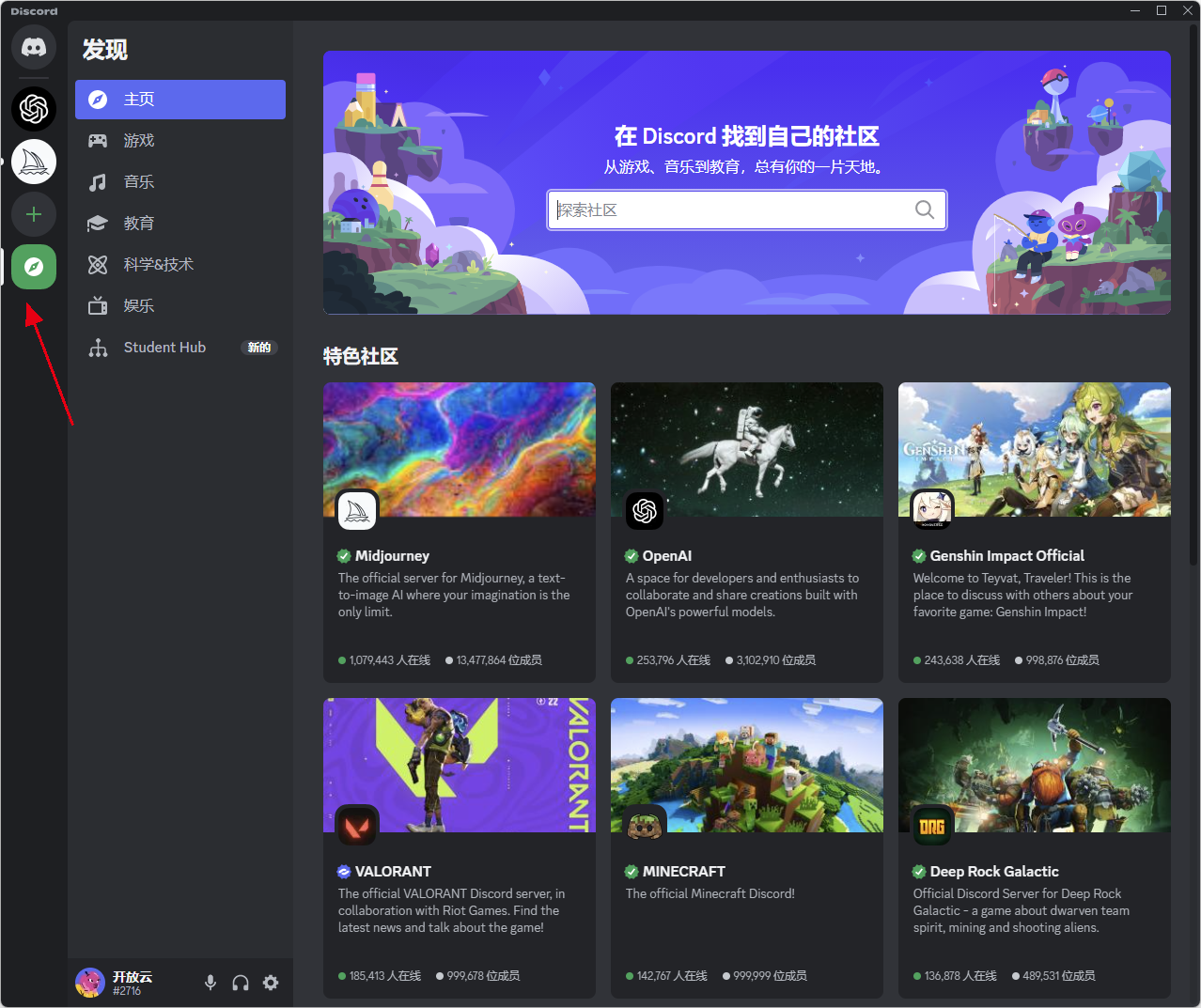Click VALORANT card's red logo icon
Screen dimensions: 1201x1008
coord(357,826)
